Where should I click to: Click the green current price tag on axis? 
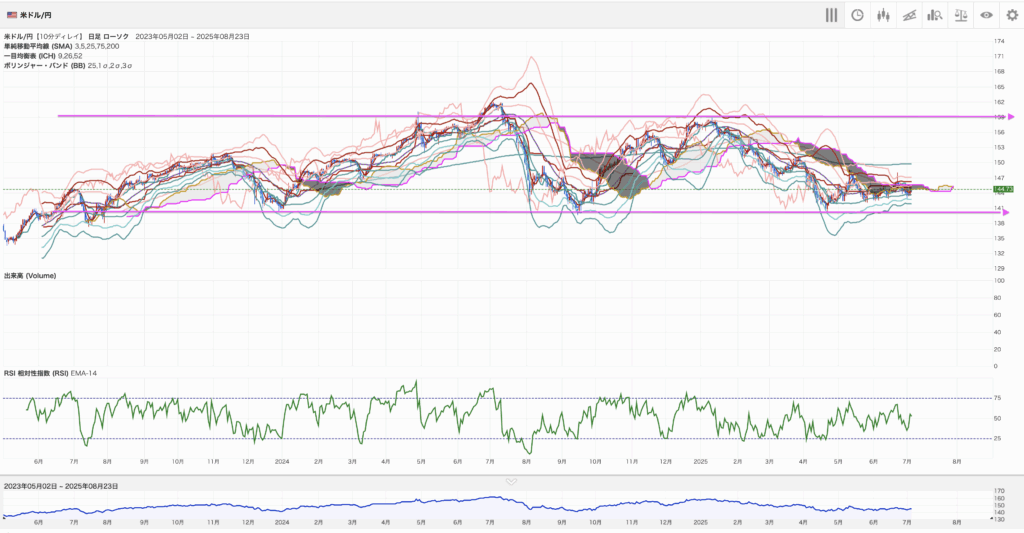point(1003,188)
